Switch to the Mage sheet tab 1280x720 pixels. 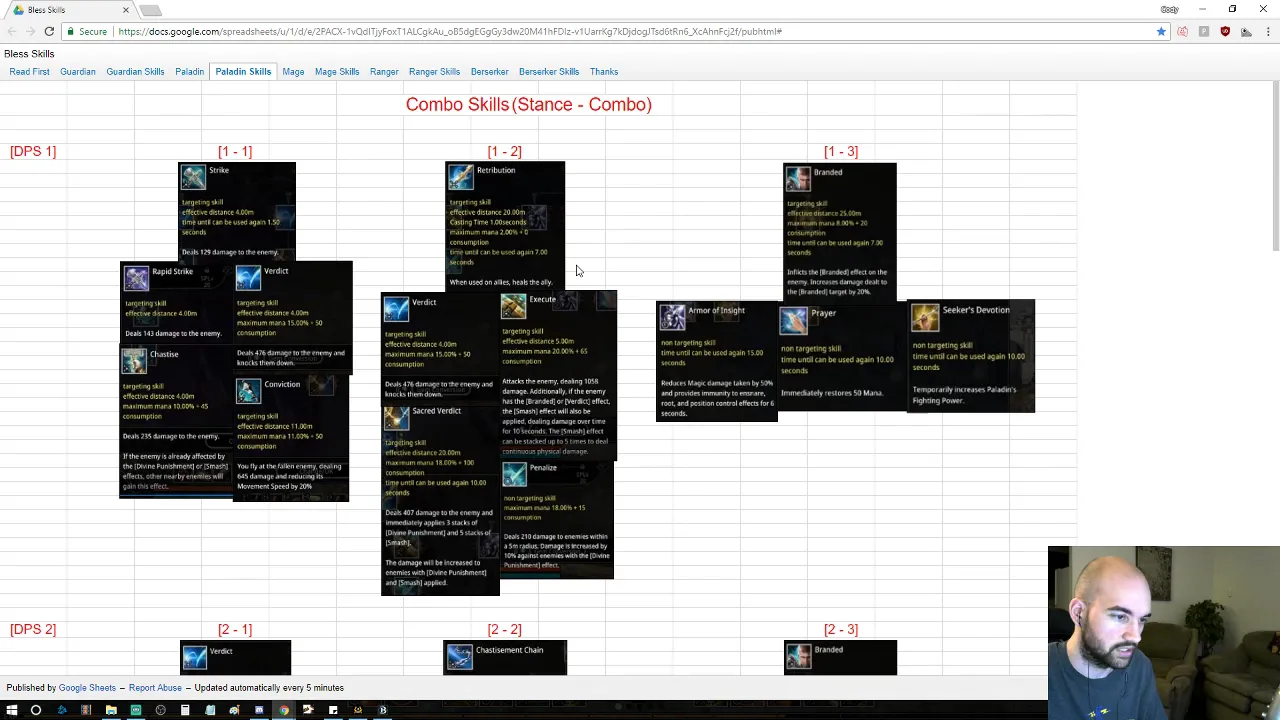coord(293,72)
